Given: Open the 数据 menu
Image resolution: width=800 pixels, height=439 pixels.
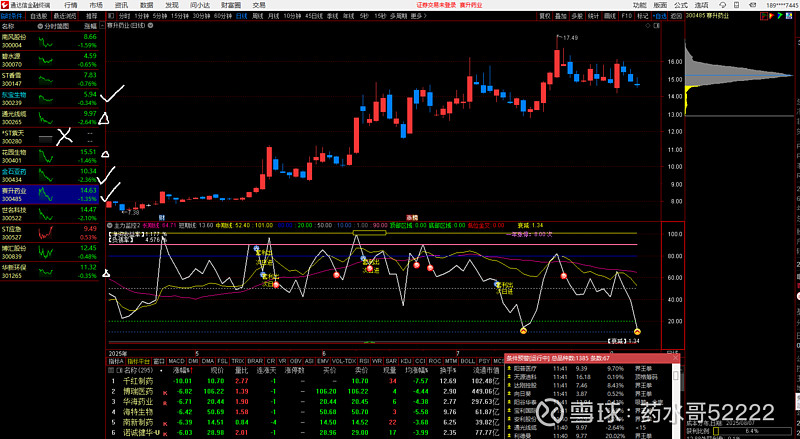Looking at the screenshot, I should tap(147, 5).
